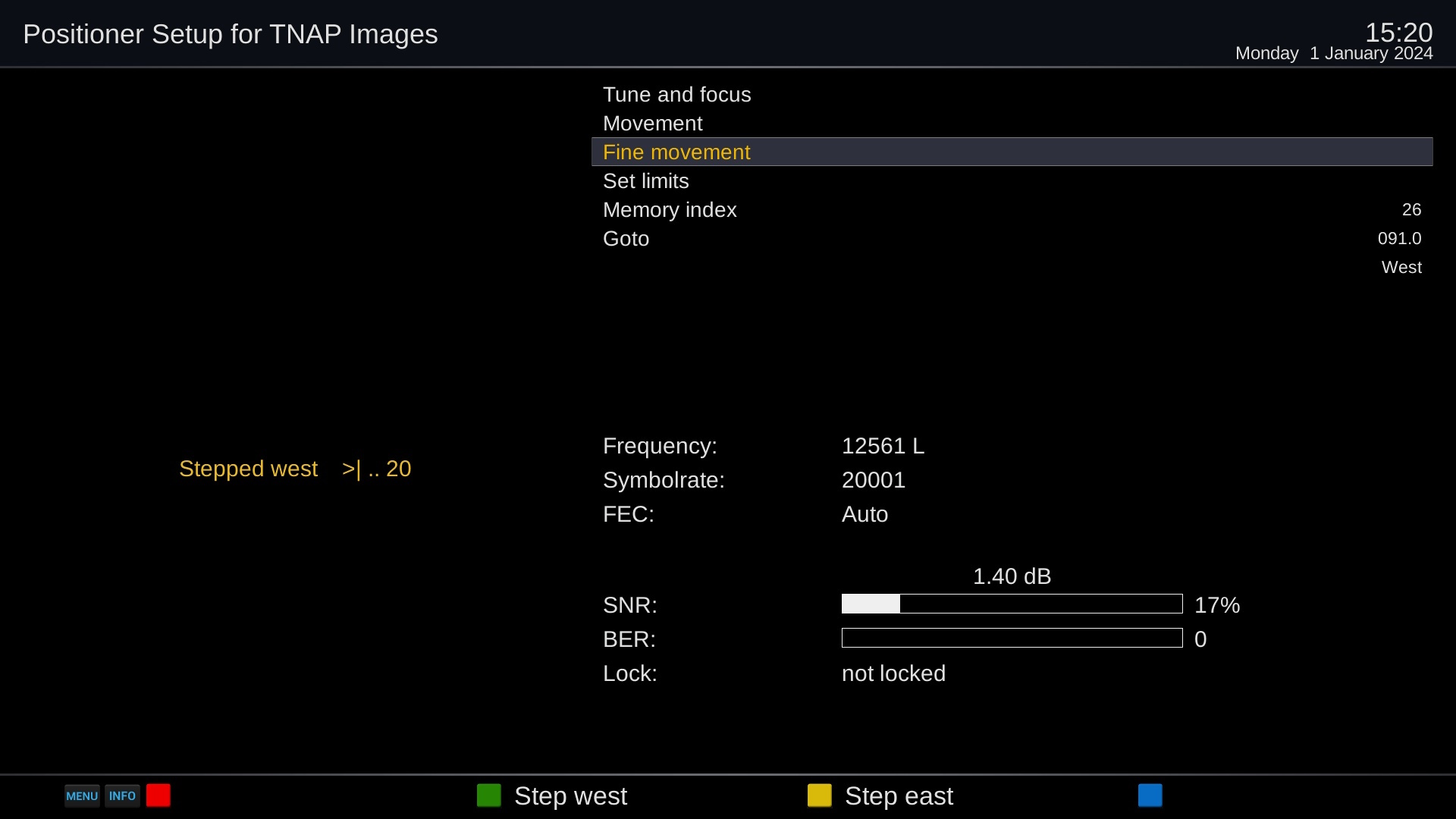
Task: Click the red color button
Action: point(158,795)
